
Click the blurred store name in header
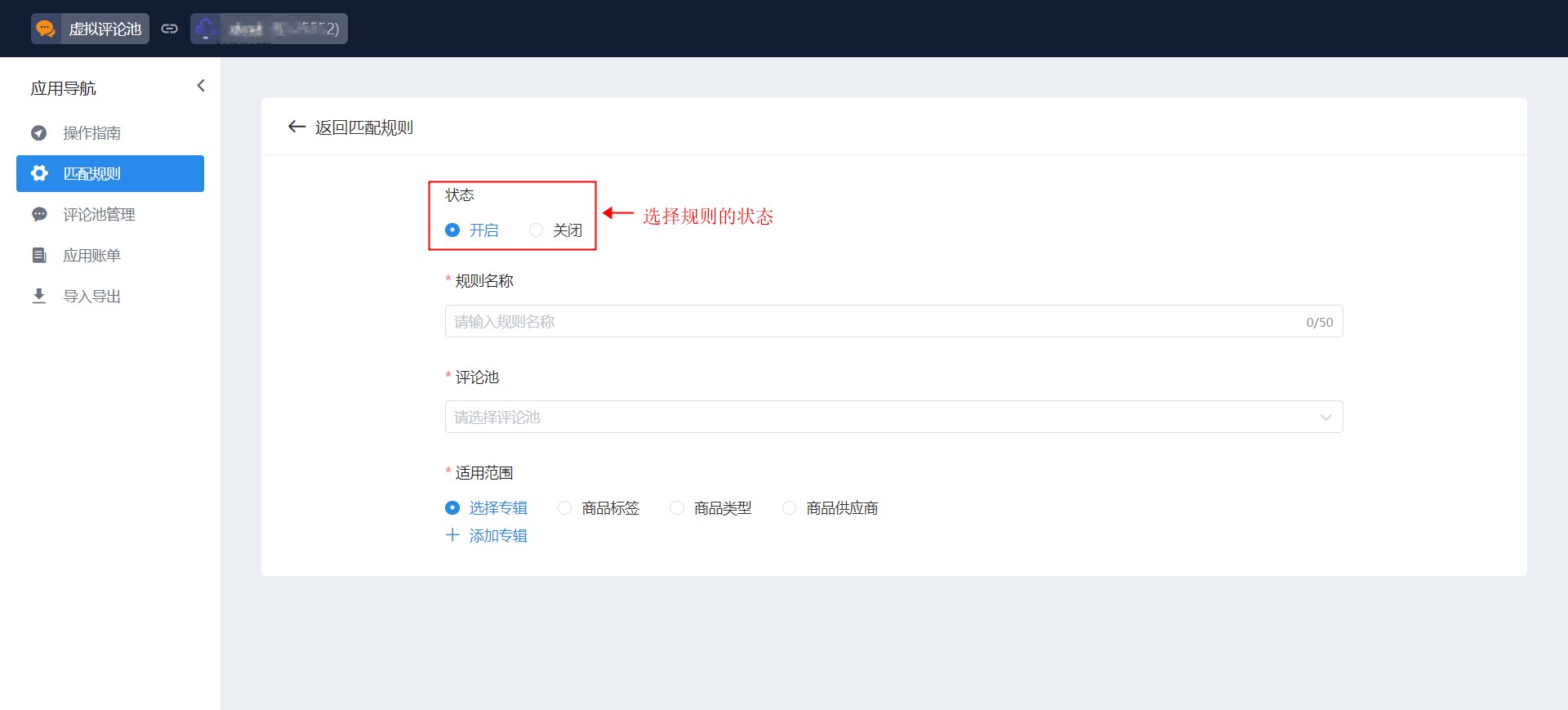click(283, 29)
